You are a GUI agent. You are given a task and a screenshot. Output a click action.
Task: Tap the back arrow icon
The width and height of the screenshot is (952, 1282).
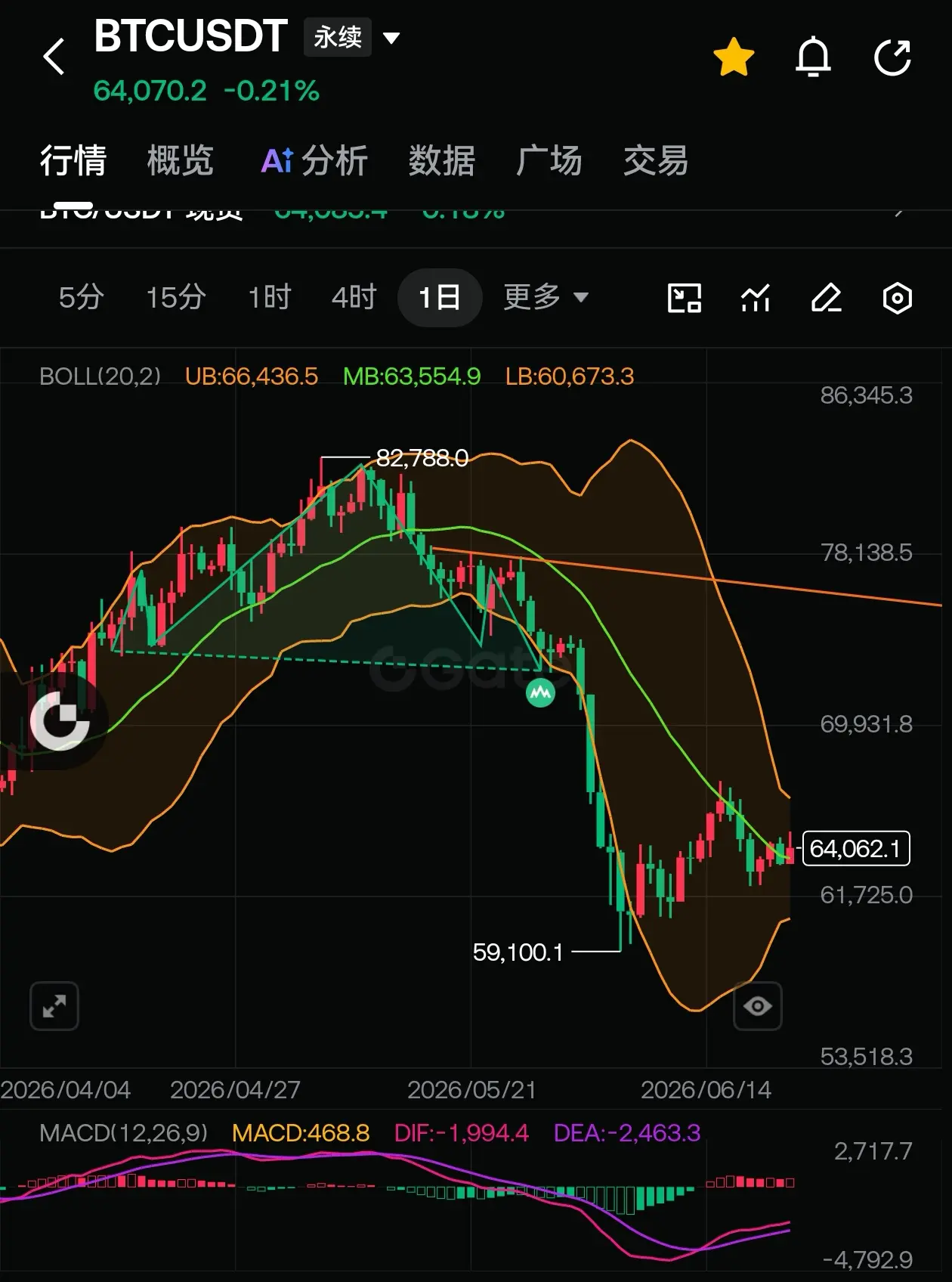click(54, 57)
